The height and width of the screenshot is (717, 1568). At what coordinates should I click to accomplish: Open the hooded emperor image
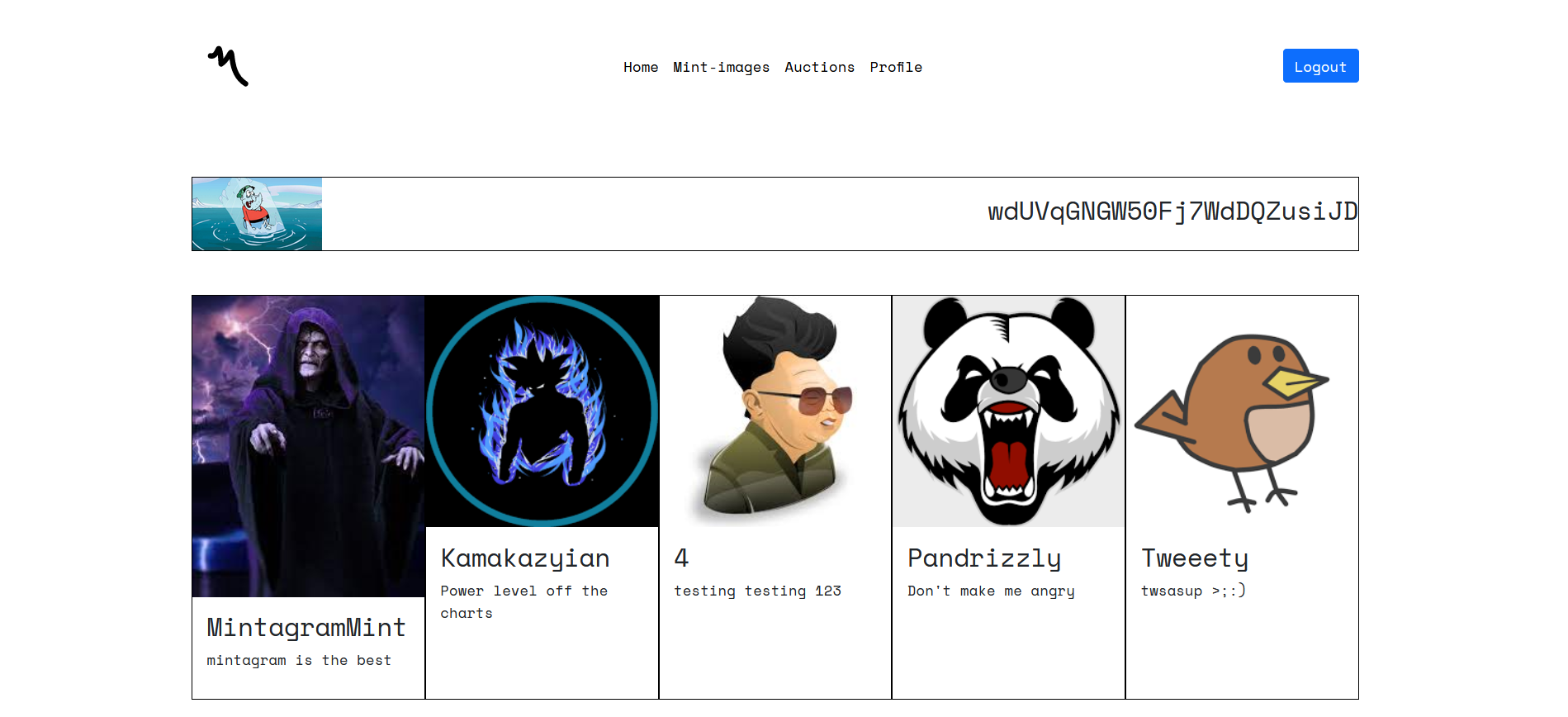point(309,446)
